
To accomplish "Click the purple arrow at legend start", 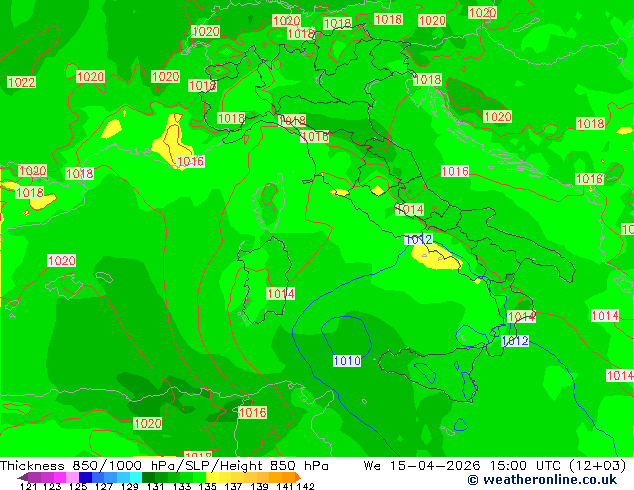I will (x=23, y=477).
